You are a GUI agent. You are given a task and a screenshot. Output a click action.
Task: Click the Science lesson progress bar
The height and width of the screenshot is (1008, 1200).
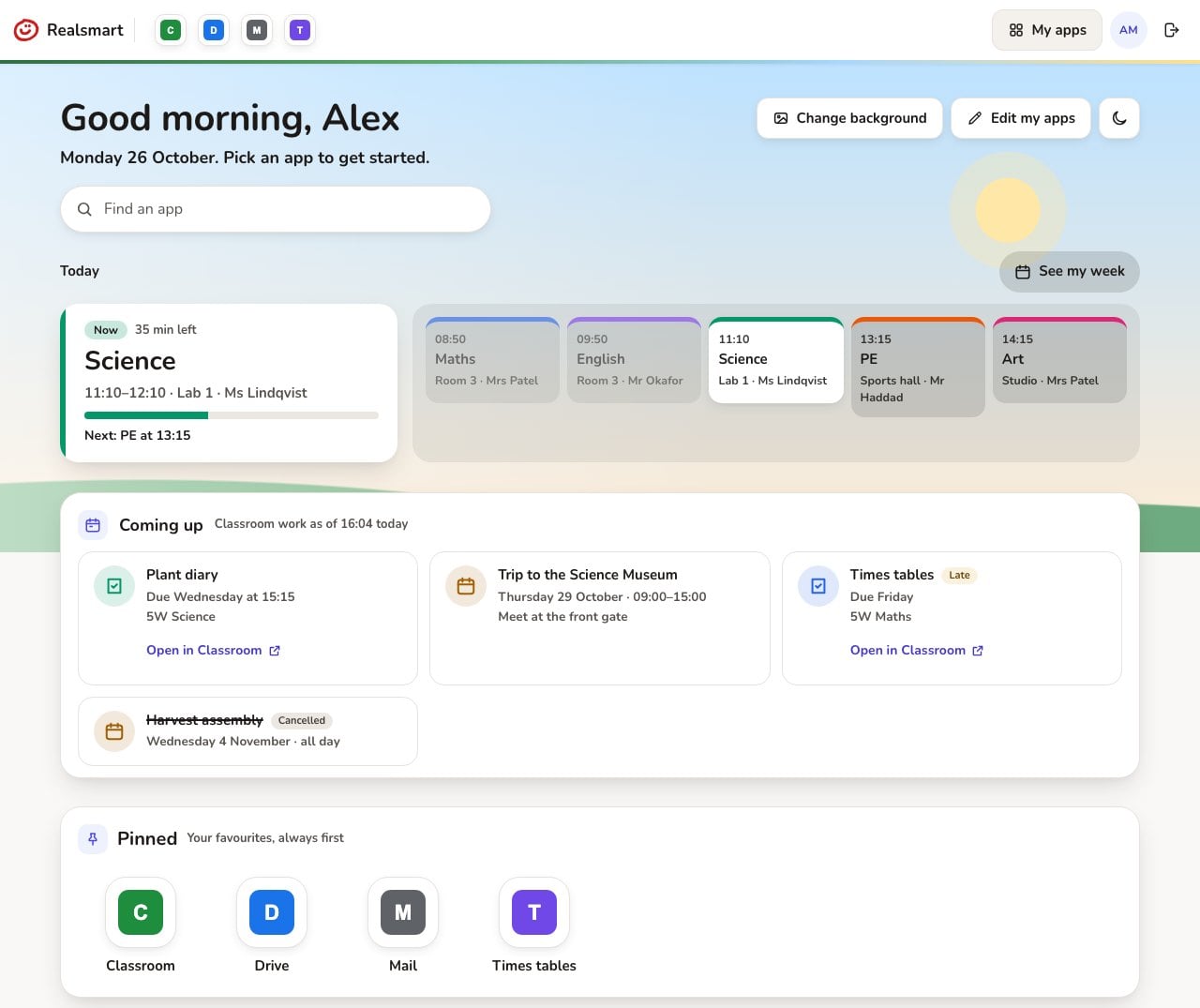coord(232,415)
